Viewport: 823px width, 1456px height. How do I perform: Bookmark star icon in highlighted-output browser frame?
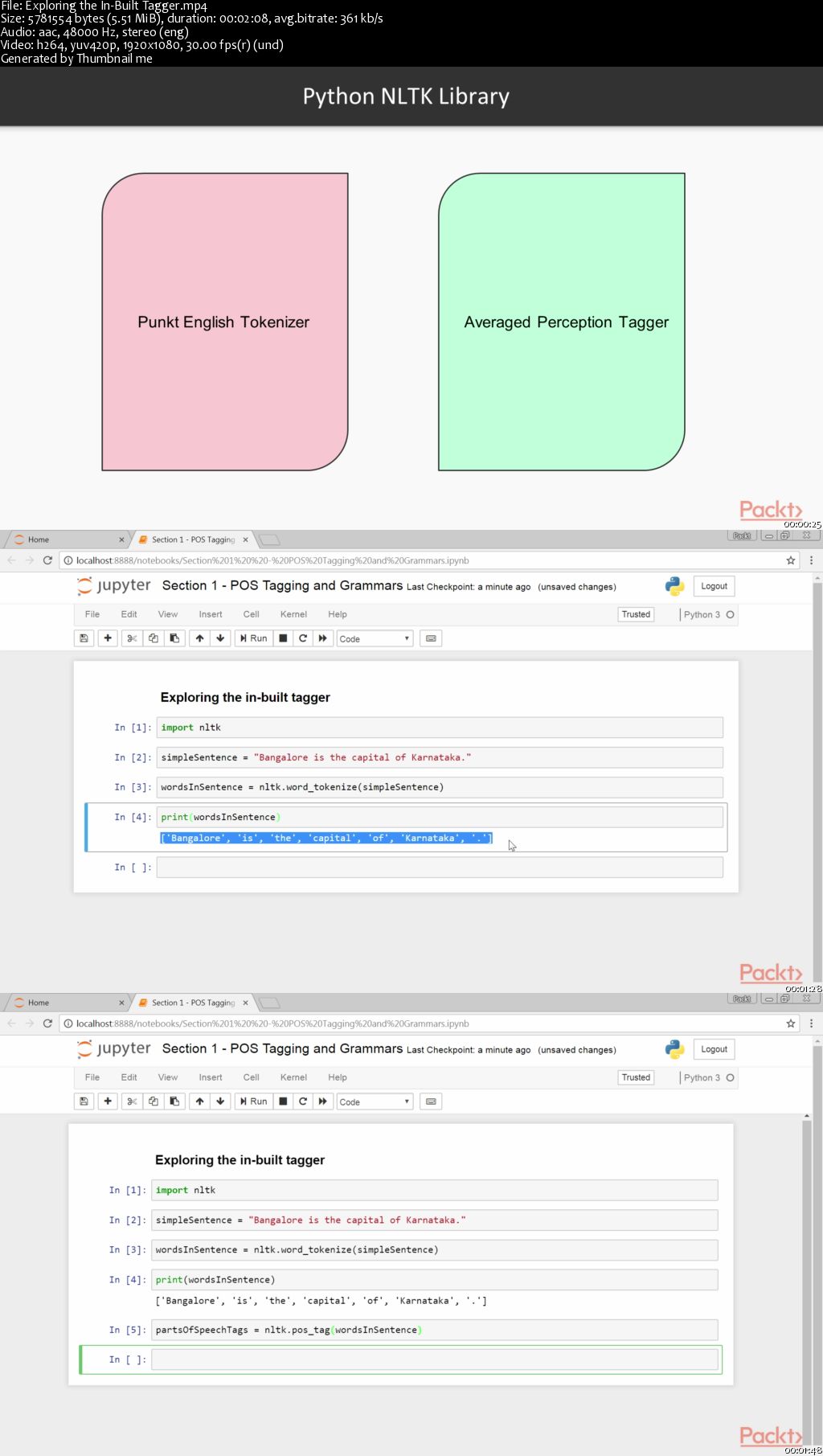(x=791, y=560)
